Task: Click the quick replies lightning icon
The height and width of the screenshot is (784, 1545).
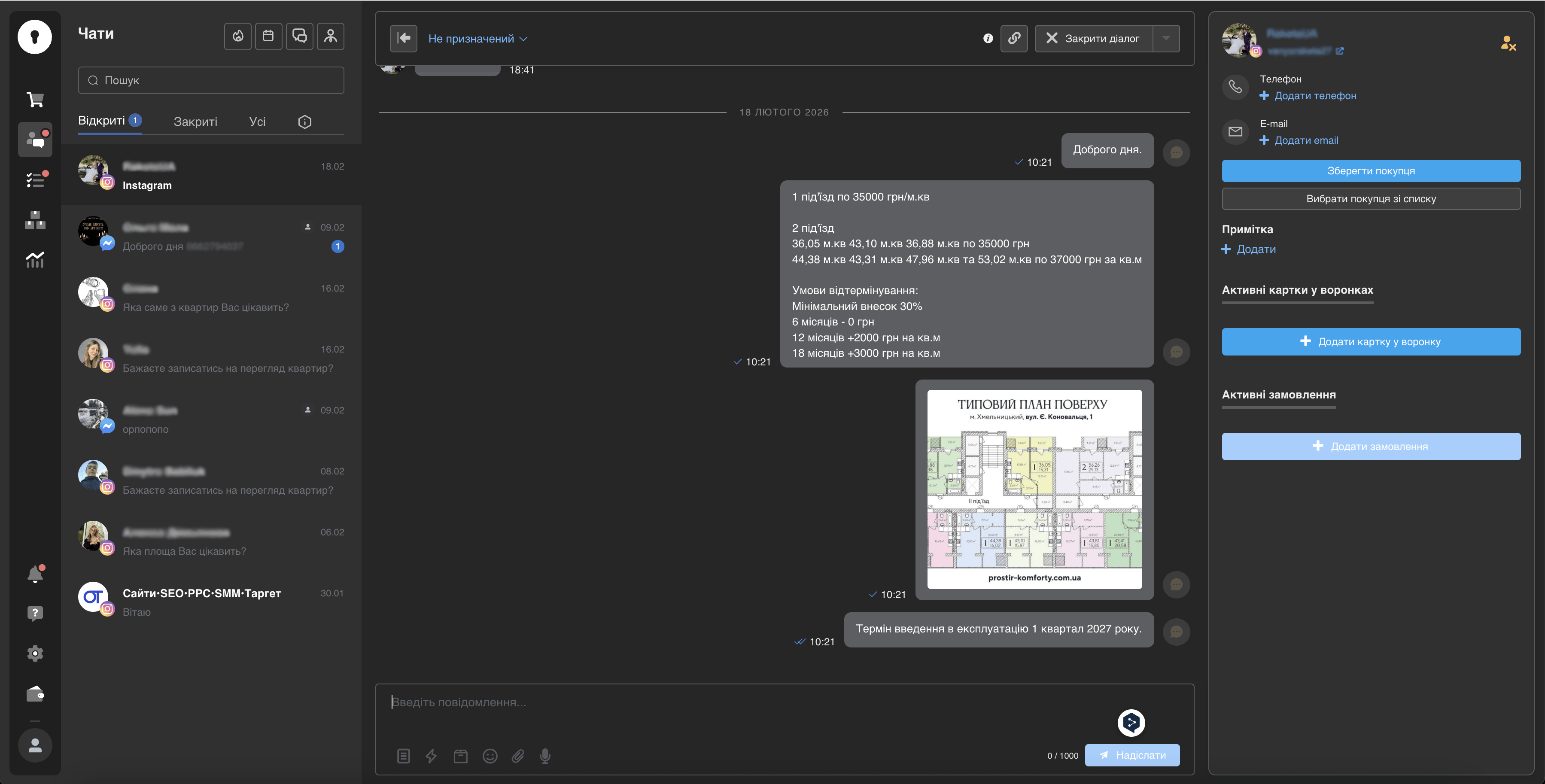Action: (x=431, y=756)
